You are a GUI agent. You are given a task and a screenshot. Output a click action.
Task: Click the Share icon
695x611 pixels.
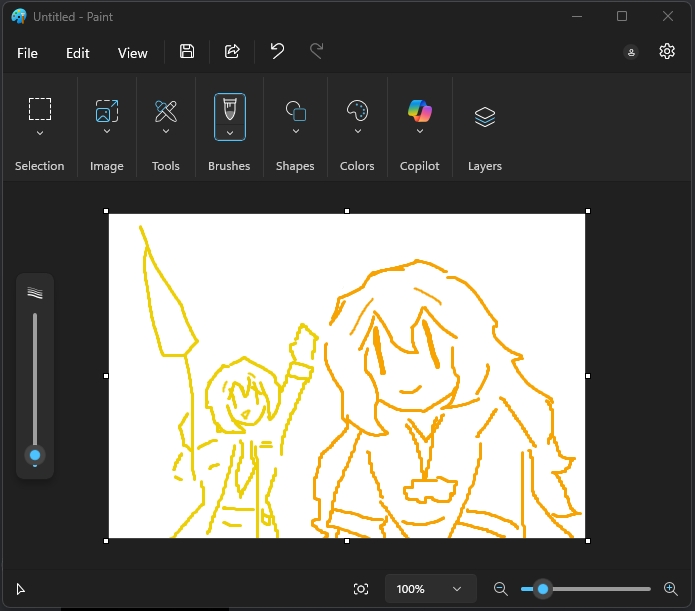click(x=232, y=52)
